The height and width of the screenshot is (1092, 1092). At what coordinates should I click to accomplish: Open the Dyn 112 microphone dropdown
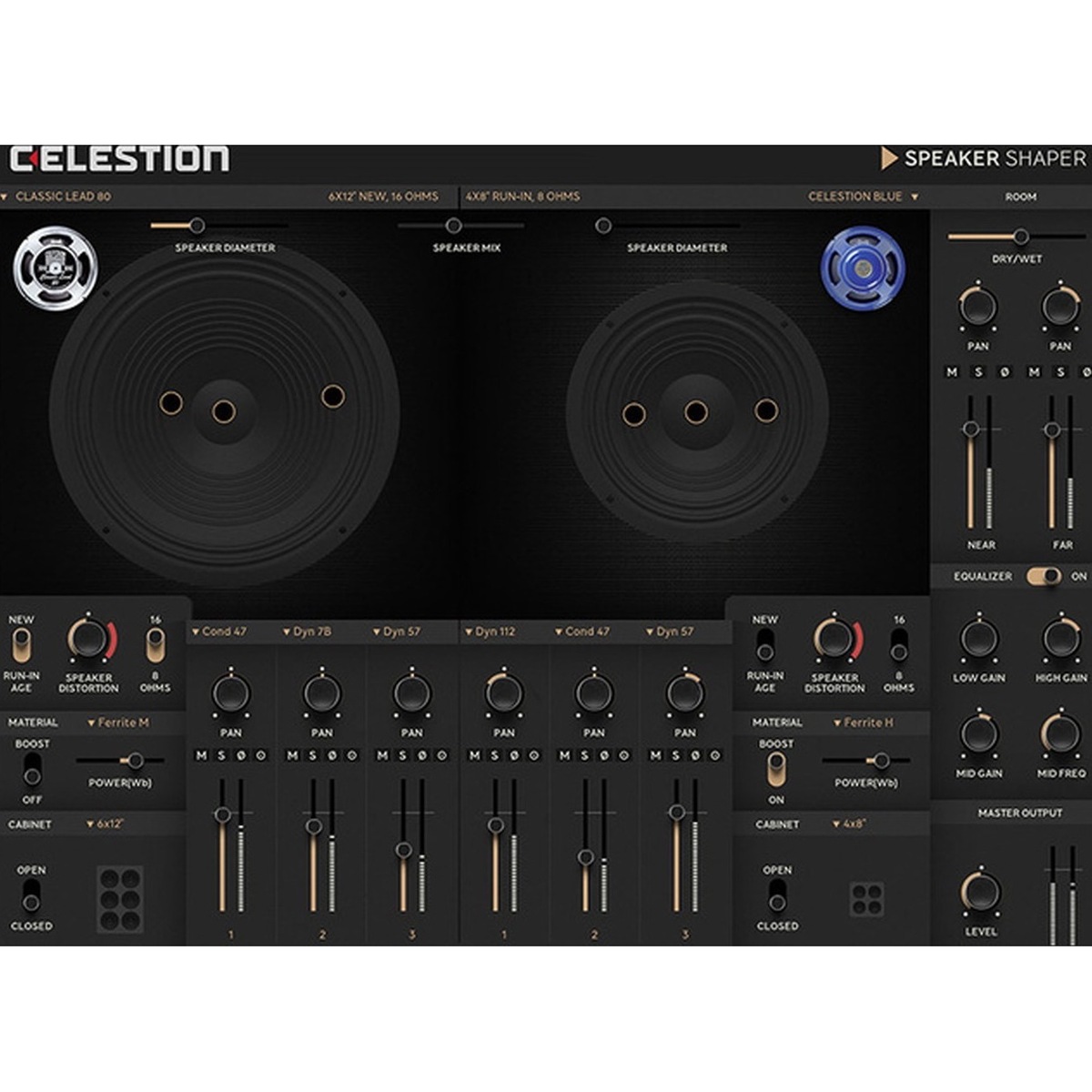point(490,631)
